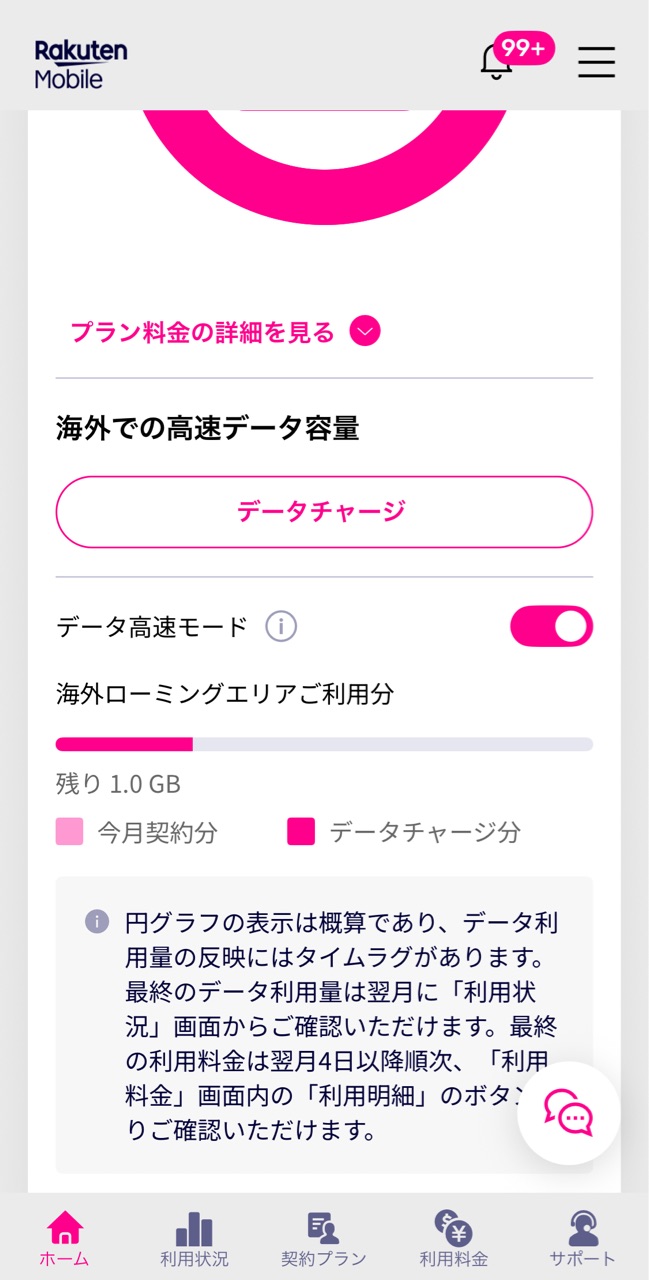This screenshot has width=649, height=1280.
Task: Click the 今月契約分 light pink swatch
Action: [69, 831]
